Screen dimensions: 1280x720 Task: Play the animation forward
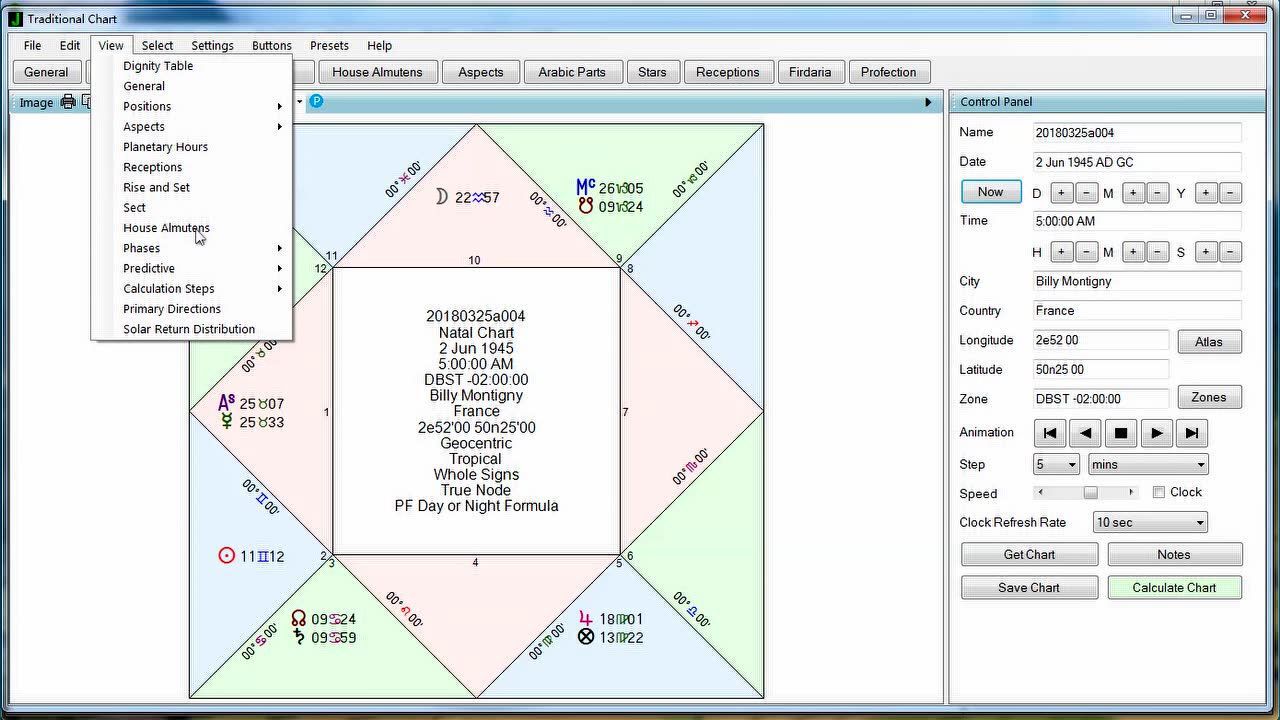click(x=1156, y=433)
